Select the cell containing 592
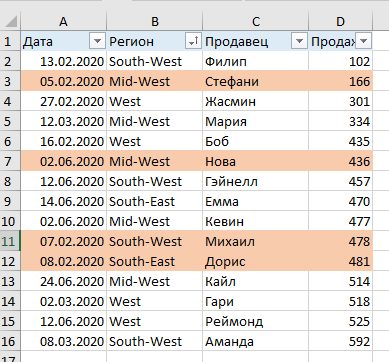389x362 pixels. pos(340,341)
